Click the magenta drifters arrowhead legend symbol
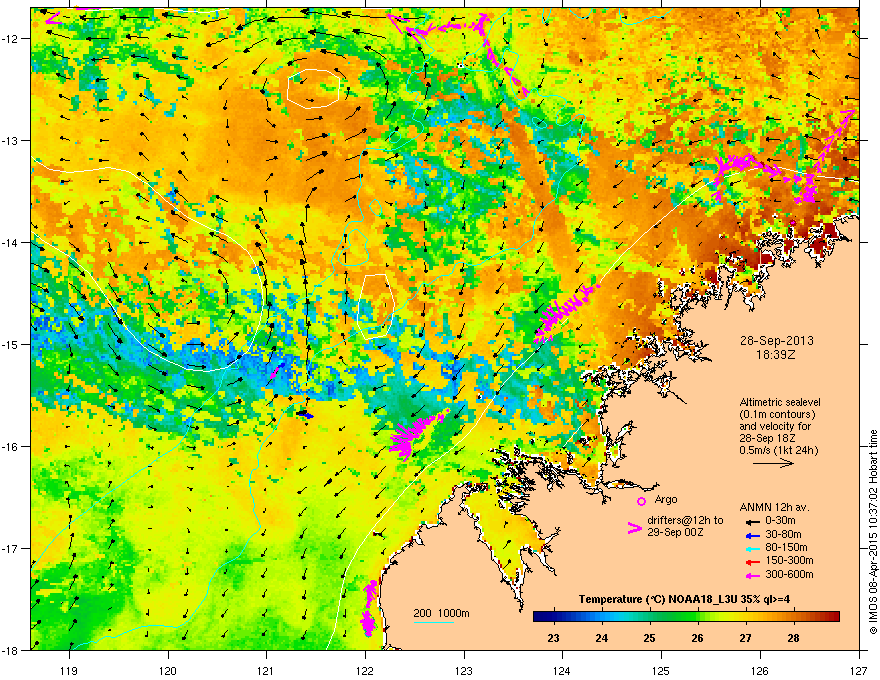The image size is (880, 680). 634,528
